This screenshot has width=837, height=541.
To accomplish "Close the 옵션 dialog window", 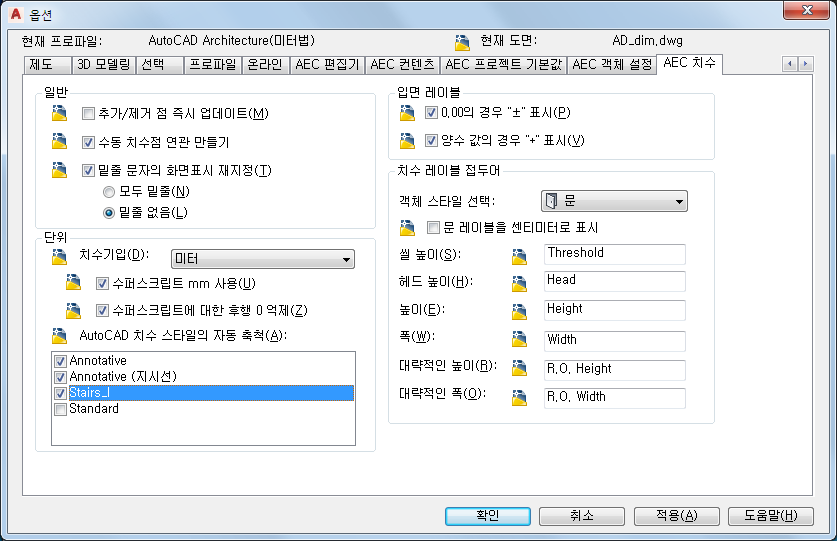I will pyautogui.click(x=807, y=11).
